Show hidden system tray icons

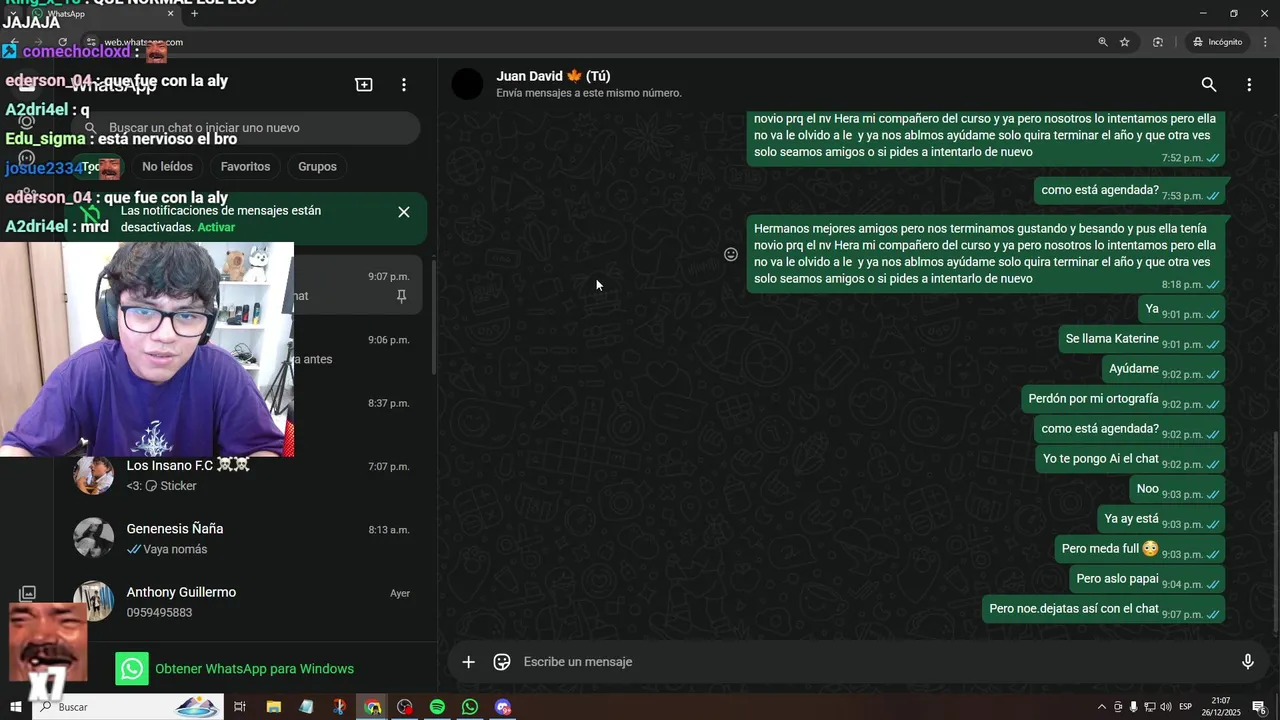[x=1102, y=707]
